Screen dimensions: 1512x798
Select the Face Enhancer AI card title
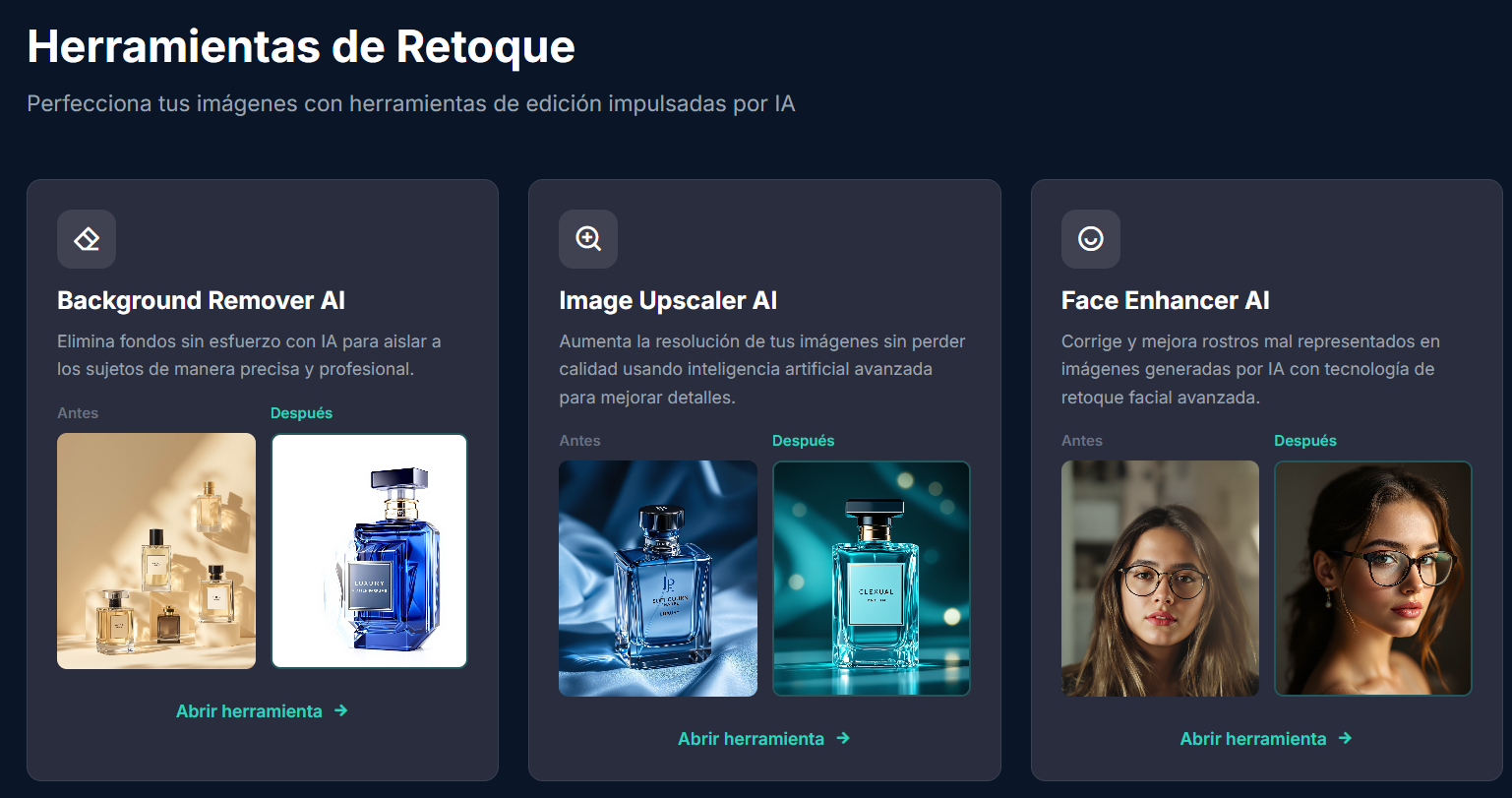tap(1166, 300)
